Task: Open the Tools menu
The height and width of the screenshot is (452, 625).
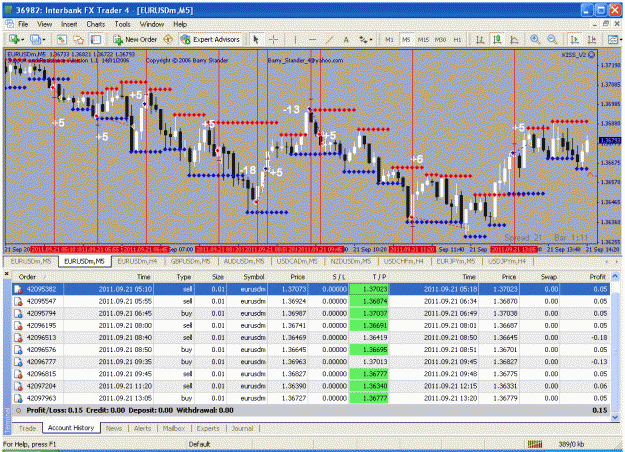Action: 122,24
